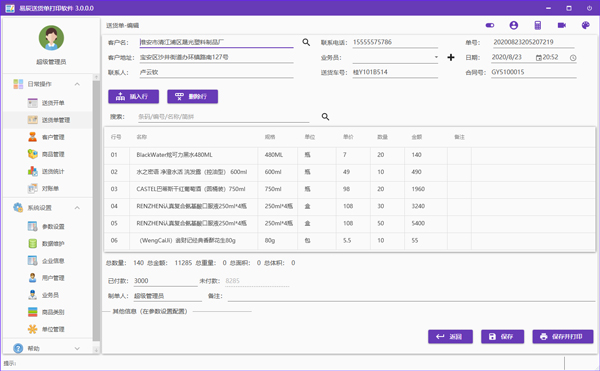Open the clock time picker icon

[573, 58]
